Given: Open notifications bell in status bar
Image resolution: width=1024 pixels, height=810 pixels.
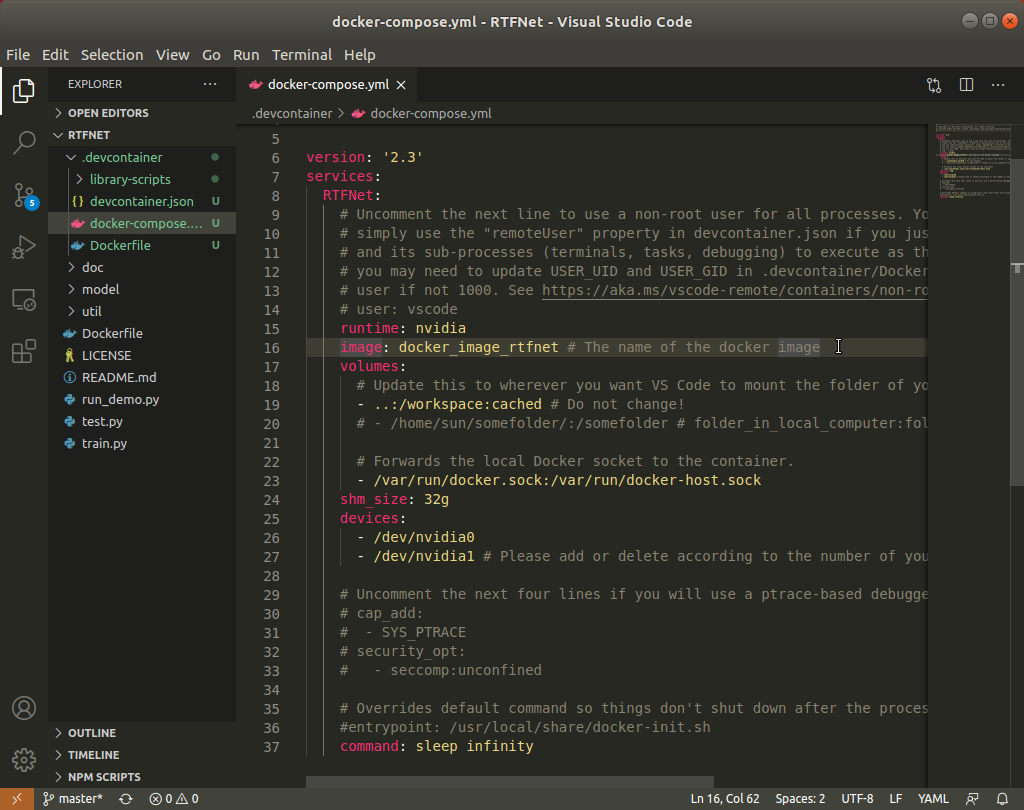Looking at the screenshot, I should [1002, 799].
